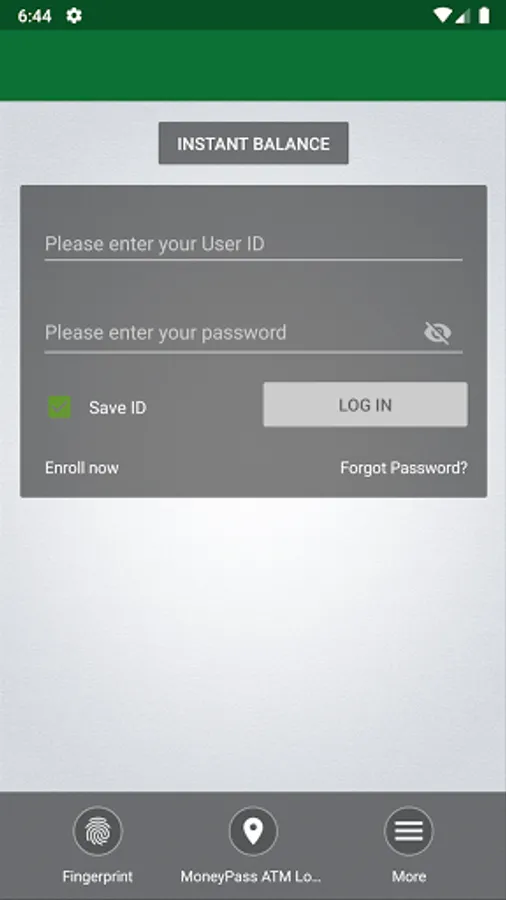506x900 pixels.
Task: Open the MoneyPass ATM locator pin icon
Action: tap(253, 831)
